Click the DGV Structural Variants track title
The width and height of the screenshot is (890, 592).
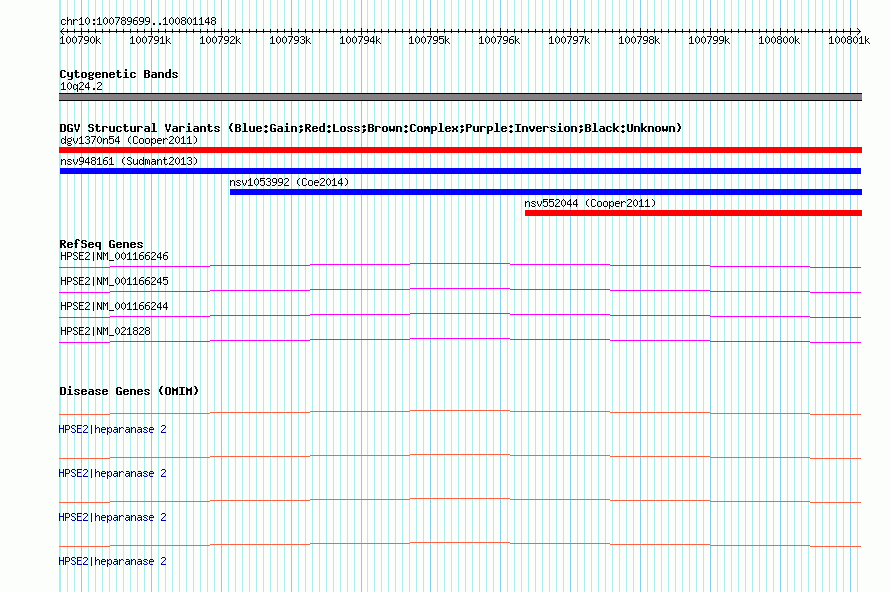pyautogui.click(x=370, y=128)
